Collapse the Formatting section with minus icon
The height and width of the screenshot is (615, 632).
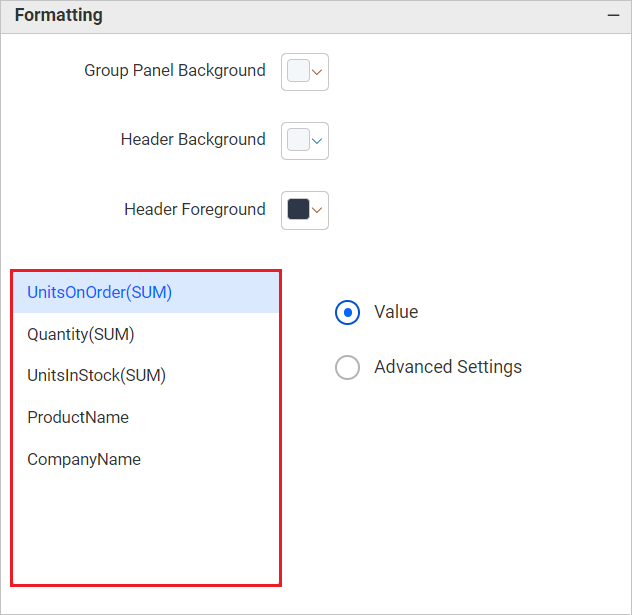612,16
